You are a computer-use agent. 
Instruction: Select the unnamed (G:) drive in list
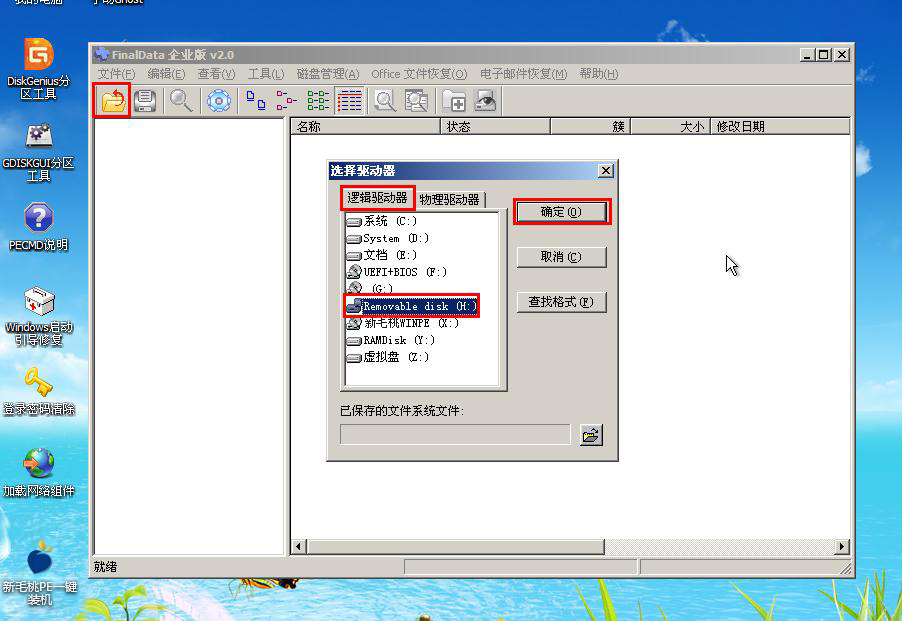pyautogui.click(x=370, y=288)
